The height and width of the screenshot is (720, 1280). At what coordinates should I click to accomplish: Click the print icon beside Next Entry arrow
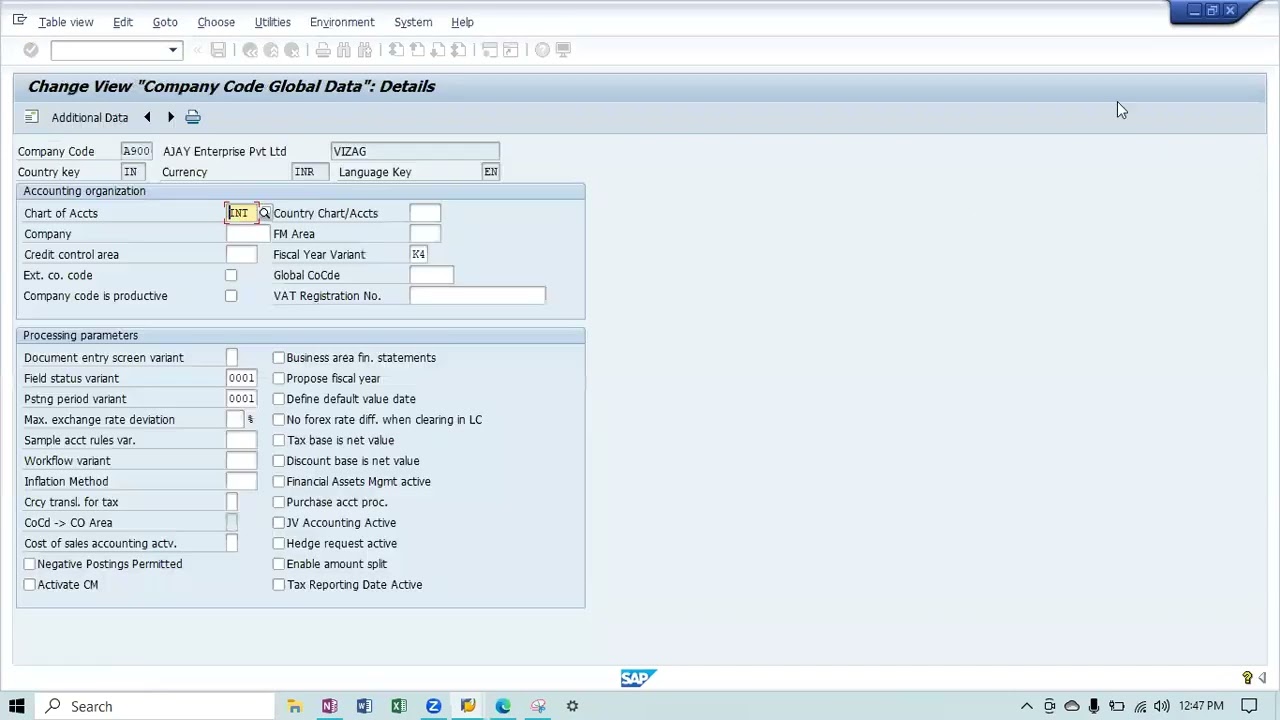[x=193, y=117]
